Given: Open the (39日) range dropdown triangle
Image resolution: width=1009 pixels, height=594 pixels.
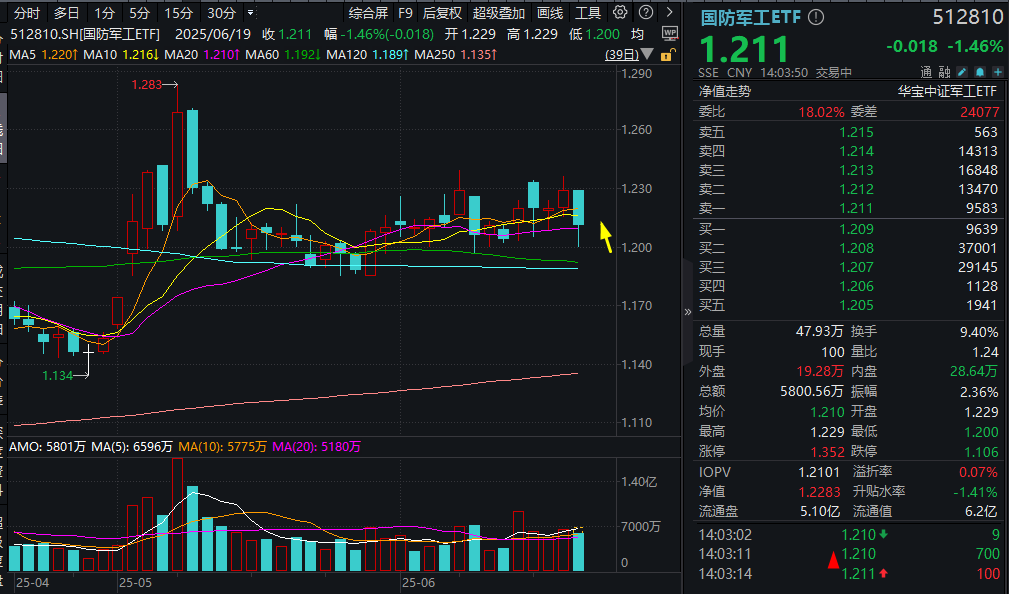Looking at the screenshot, I should click(x=648, y=55).
